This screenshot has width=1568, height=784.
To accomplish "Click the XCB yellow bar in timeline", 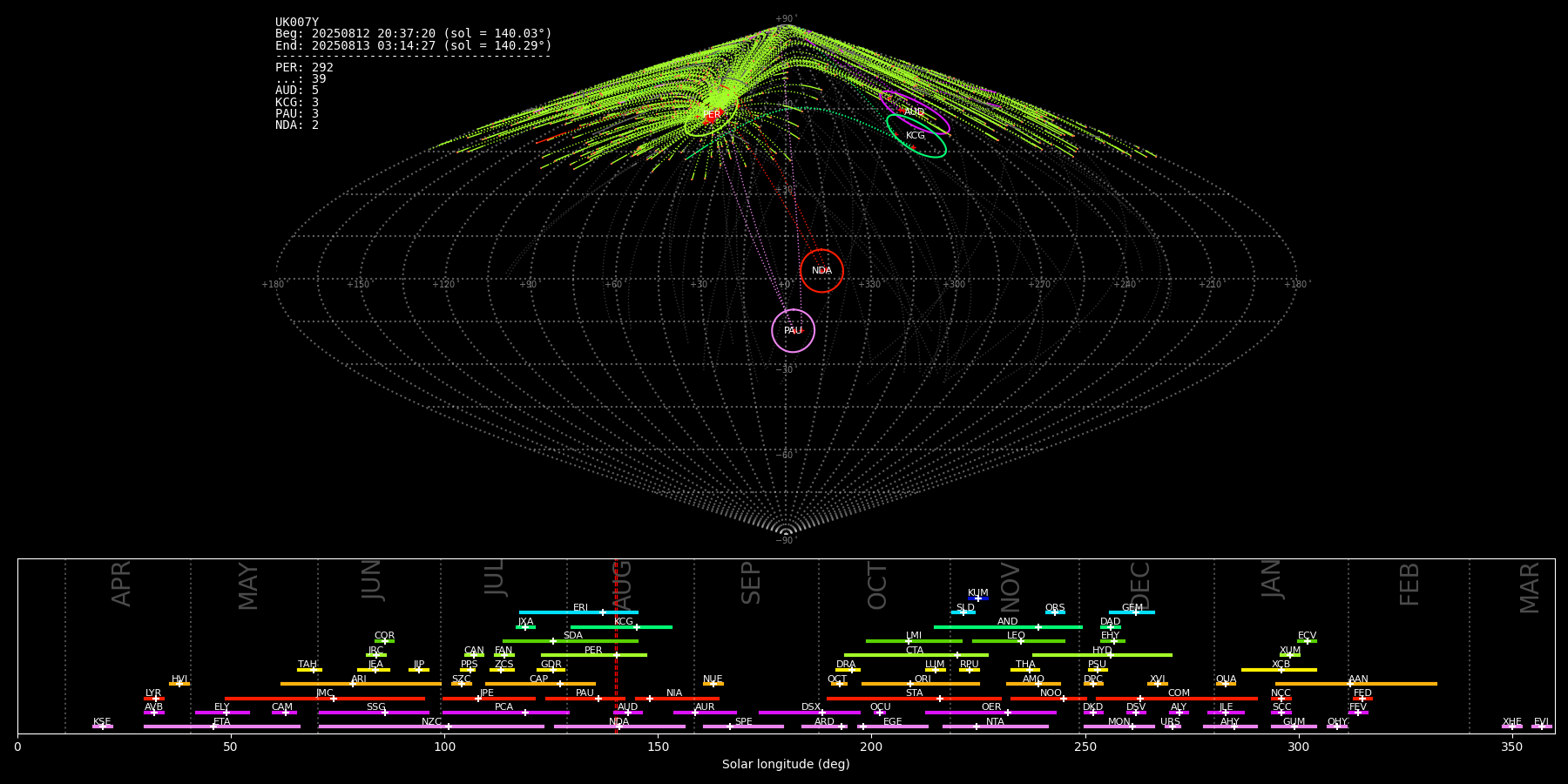I will pyautogui.click(x=1279, y=669).
